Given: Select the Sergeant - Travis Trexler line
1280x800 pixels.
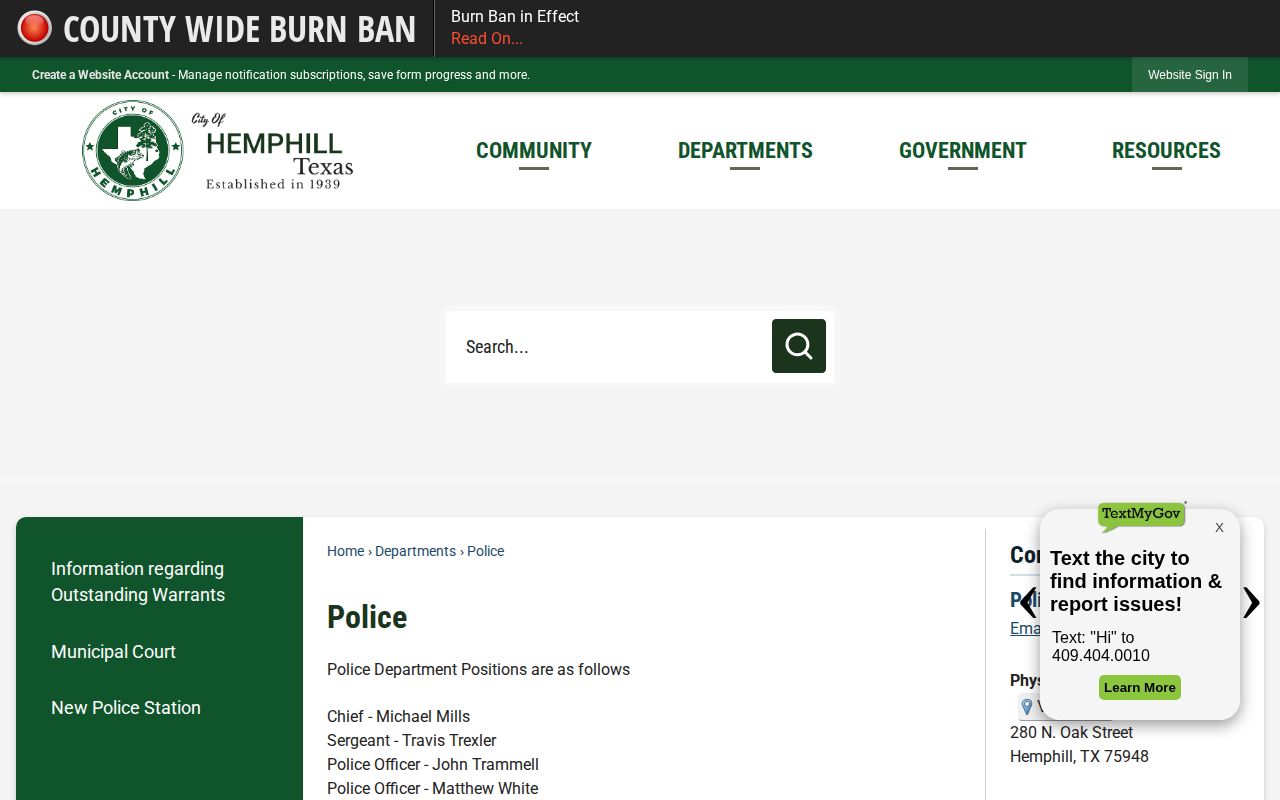Looking at the screenshot, I should click(412, 741).
